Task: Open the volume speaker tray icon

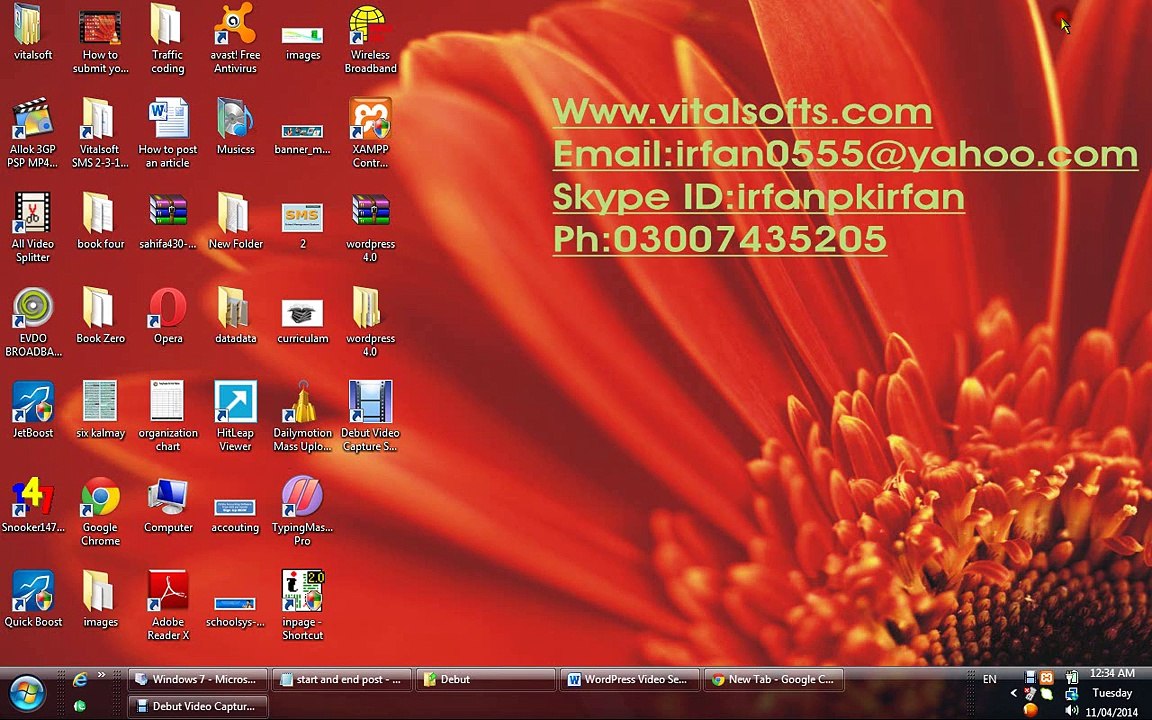Action: click(1071, 710)
